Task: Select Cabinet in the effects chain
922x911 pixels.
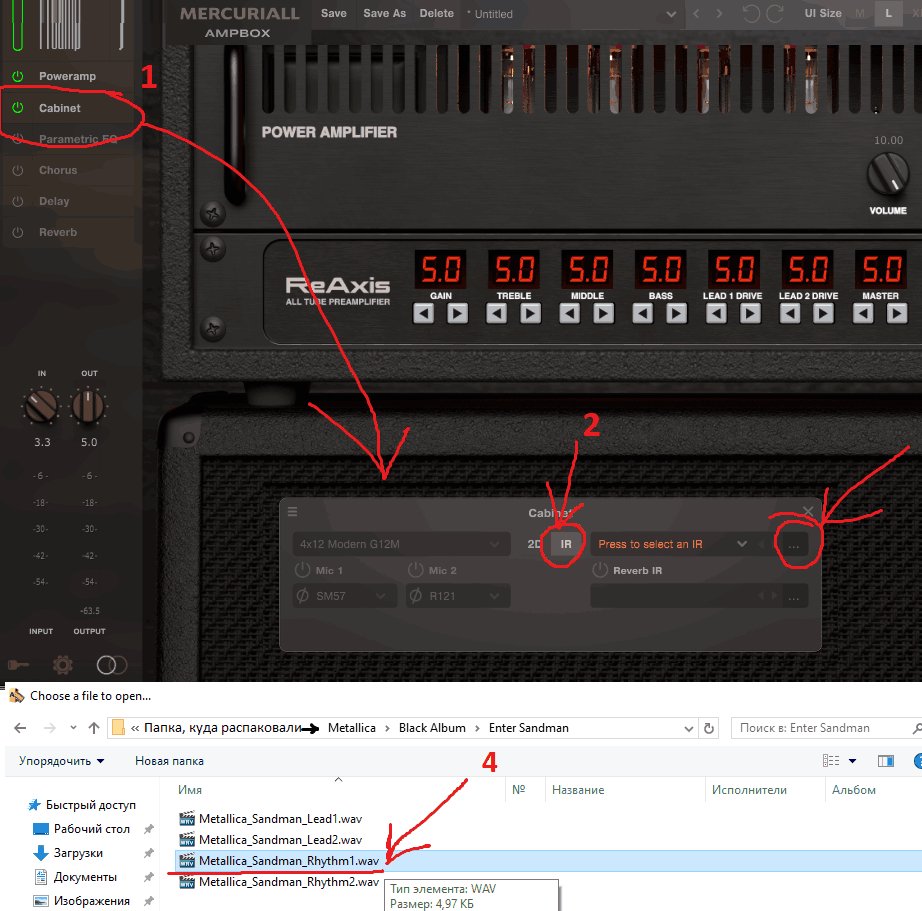Action: pyautogui.click(x=60, y=108)
